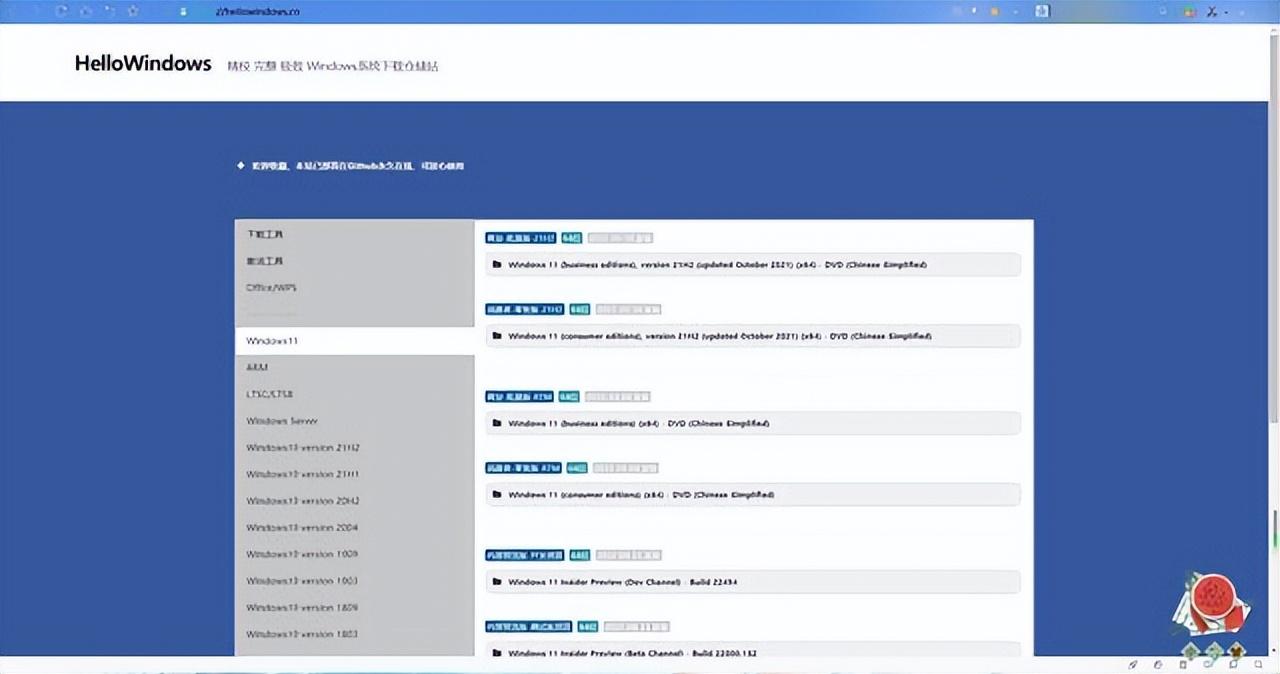Click the top sidebar item in gray panel
The image size is (1280, 674).
click(354, 234)
